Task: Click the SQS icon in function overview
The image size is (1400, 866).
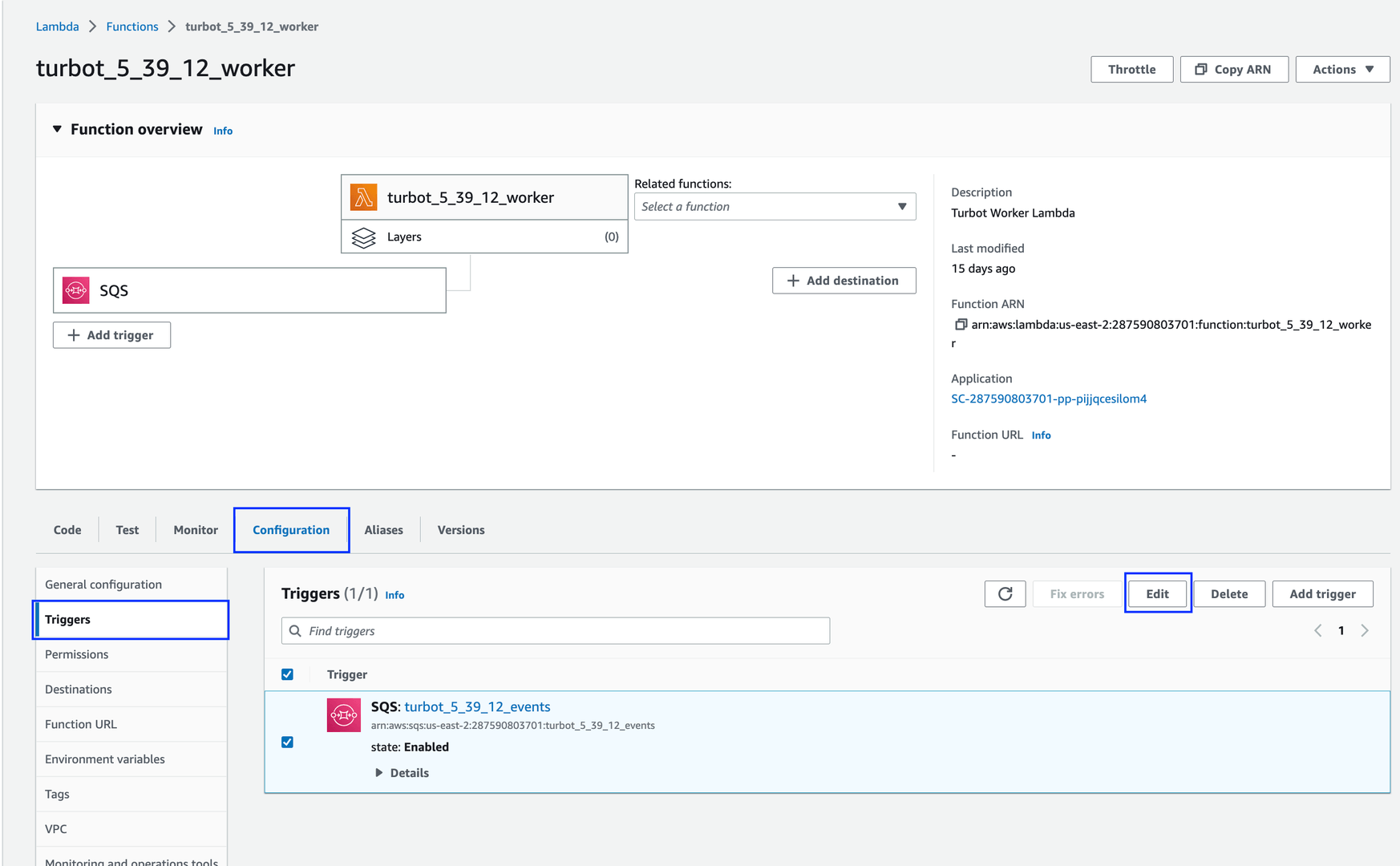Action: (76, 290)
